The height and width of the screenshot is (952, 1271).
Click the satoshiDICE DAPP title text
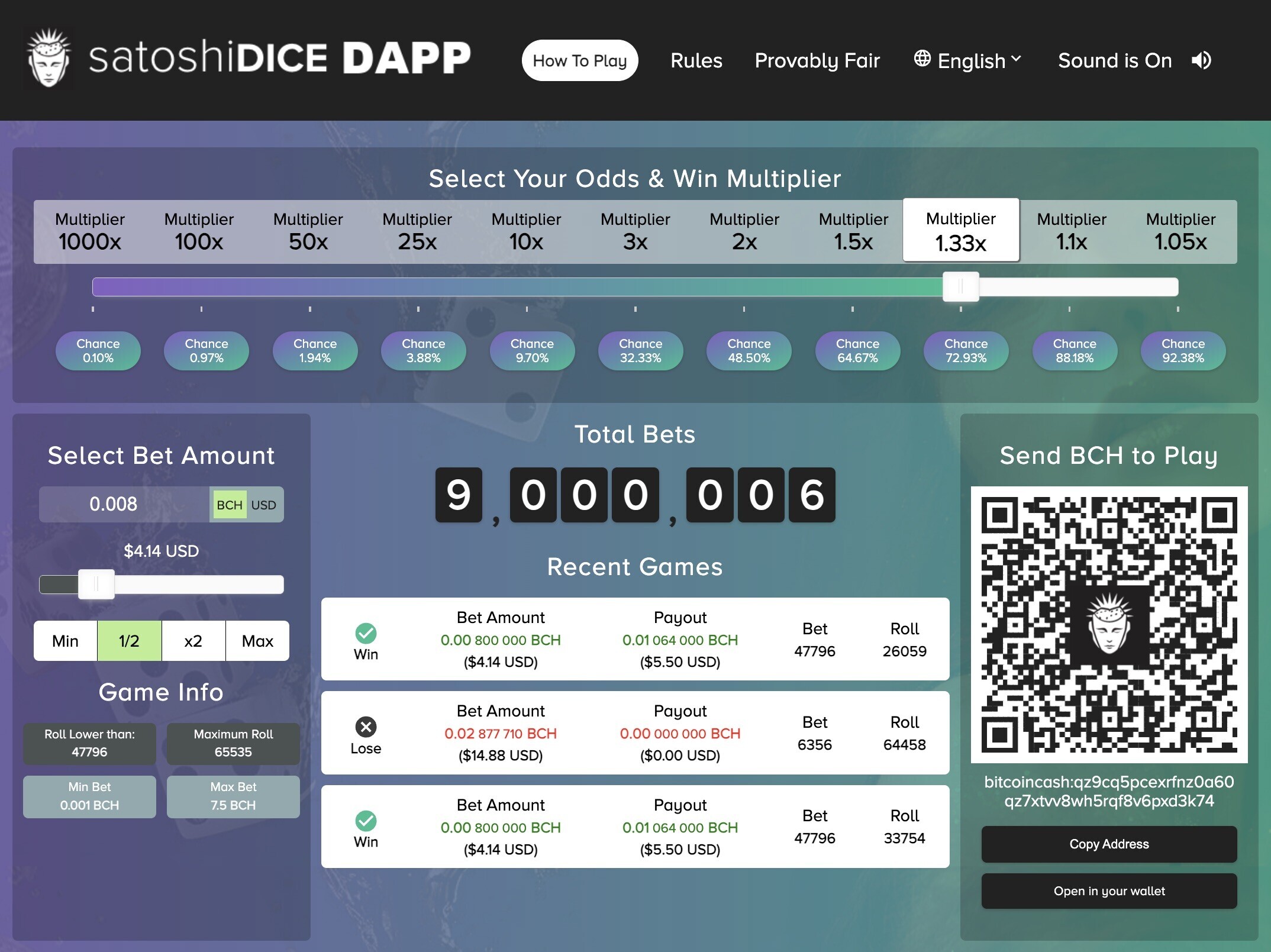[279, 58]
